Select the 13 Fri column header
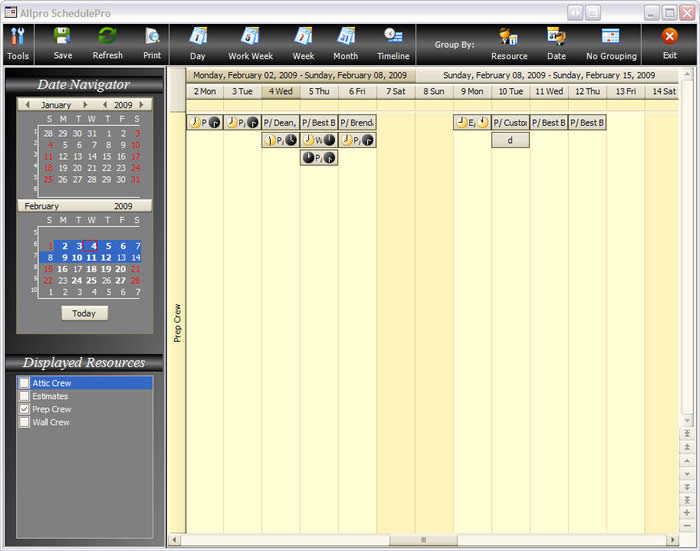Viewport: 700px width, 551px height. (x=625, y=91)
